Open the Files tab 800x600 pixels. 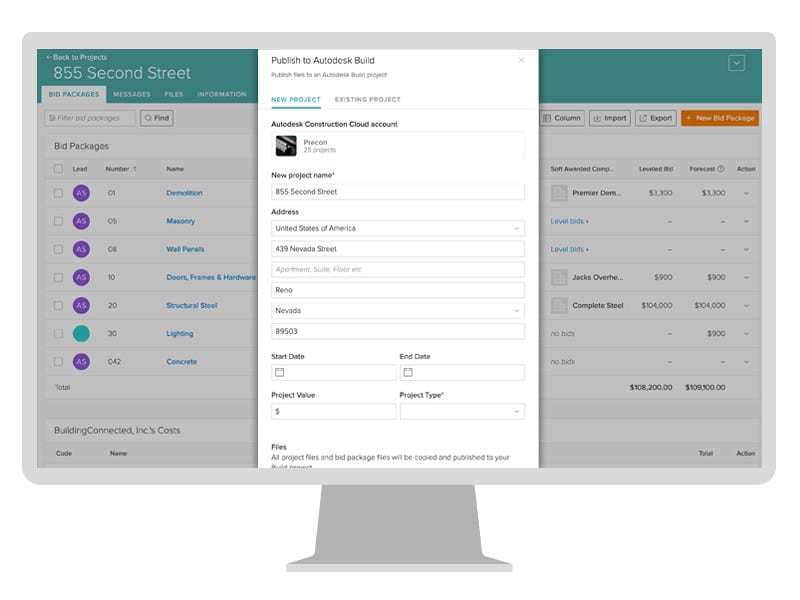(173, 94)
